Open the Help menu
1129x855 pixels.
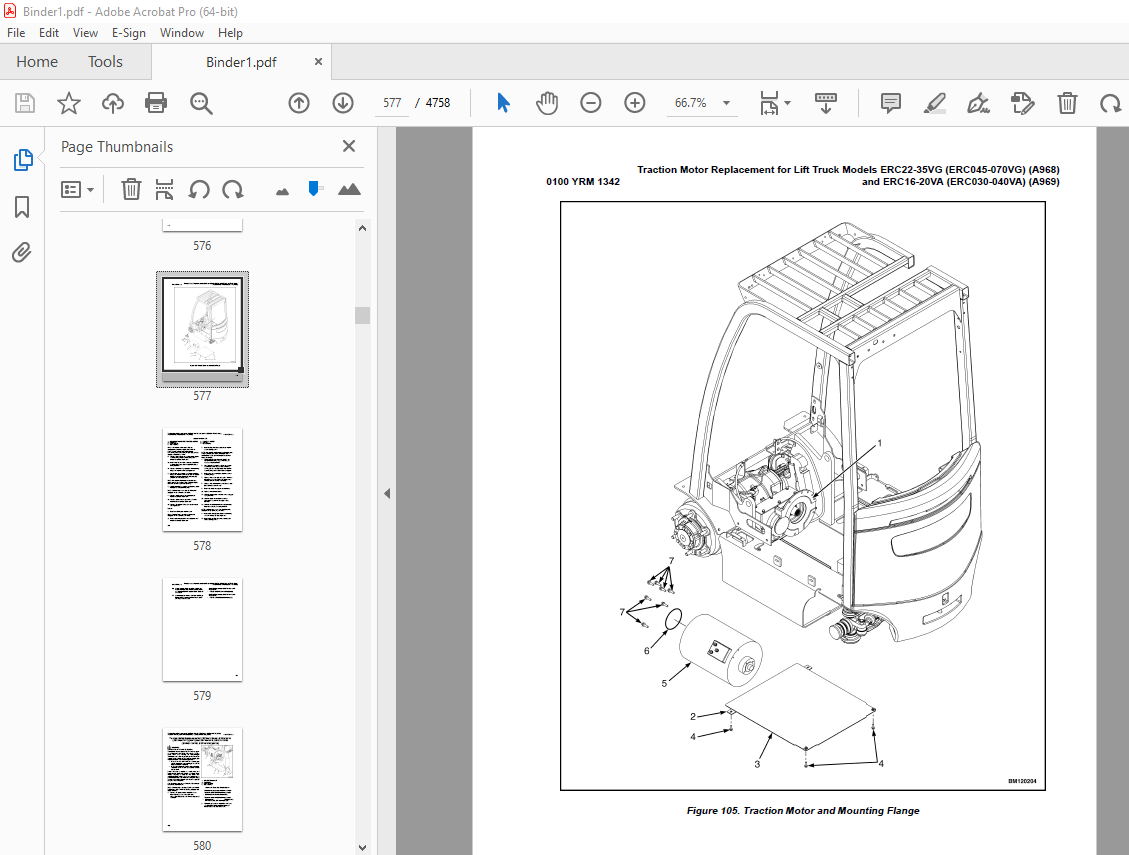point(230,33)
